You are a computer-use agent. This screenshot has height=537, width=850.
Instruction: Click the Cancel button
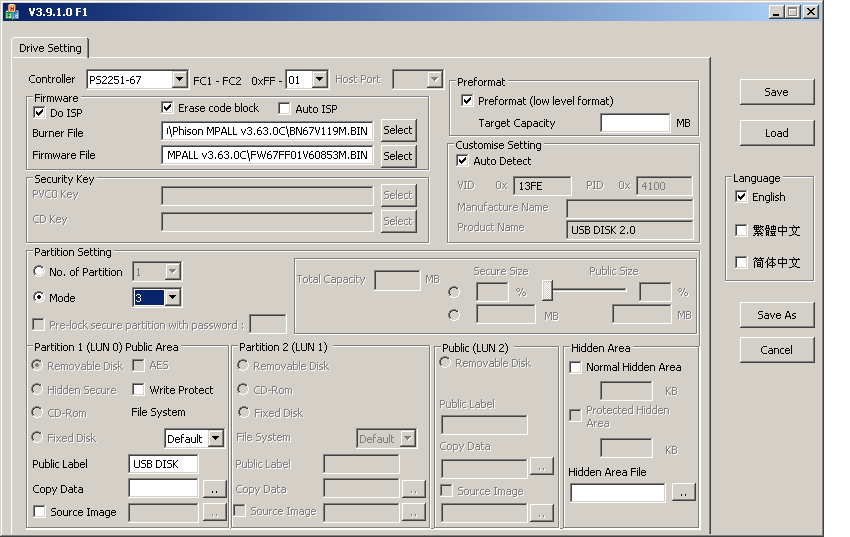(777, 350)
